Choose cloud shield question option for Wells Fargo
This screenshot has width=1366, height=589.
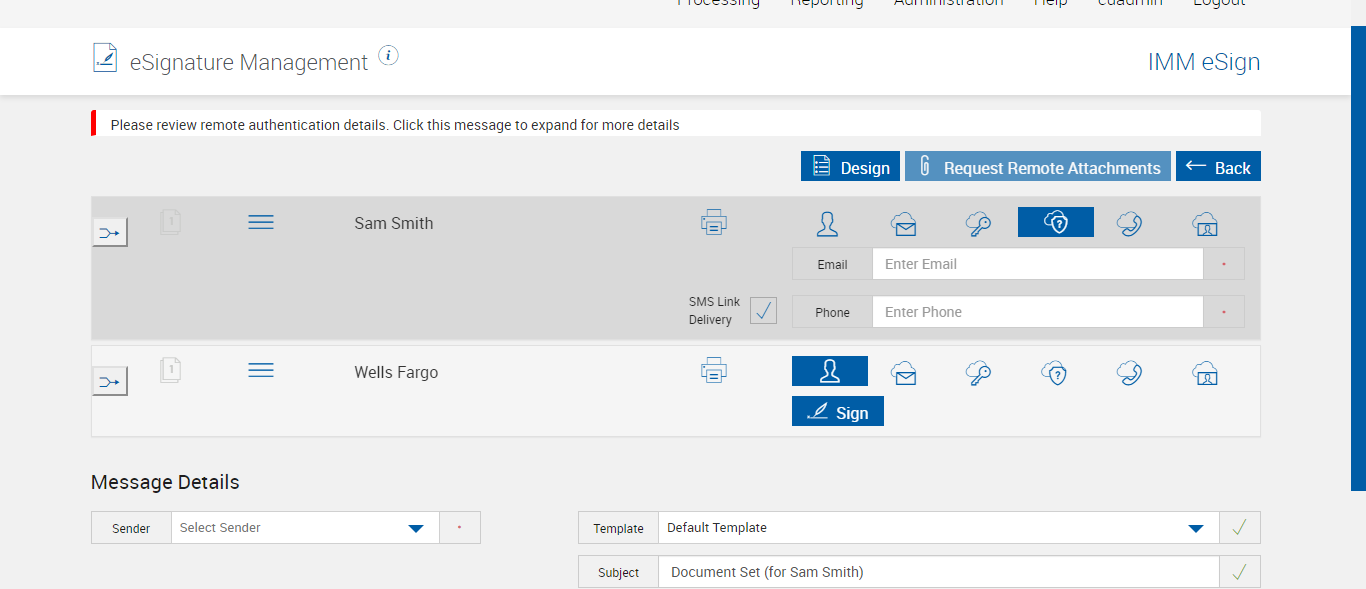click(1055, 373)
